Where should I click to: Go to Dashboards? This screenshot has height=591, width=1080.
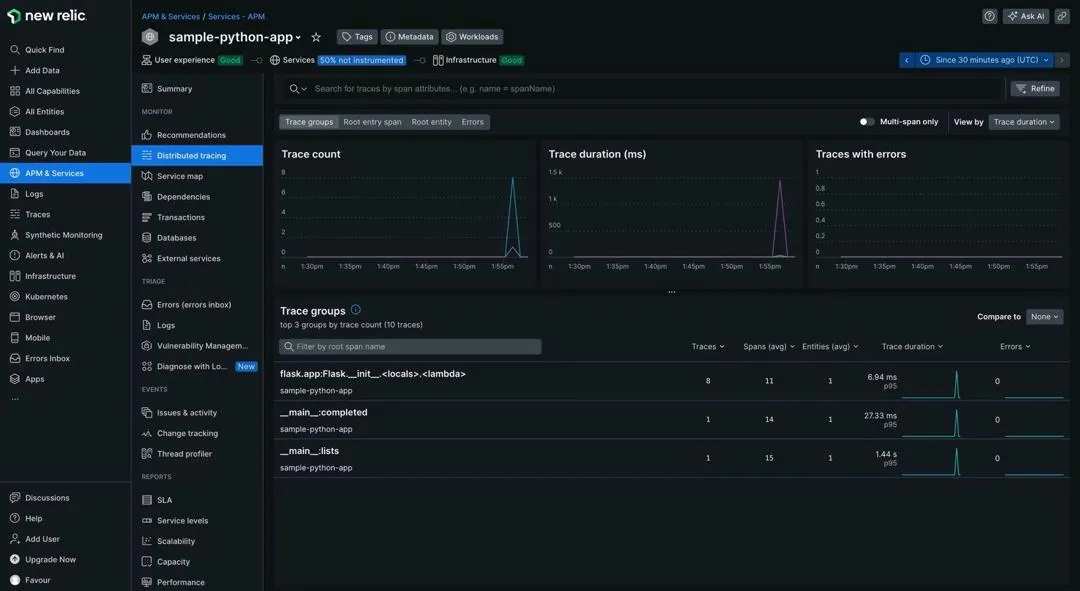[x=40, y=132]
